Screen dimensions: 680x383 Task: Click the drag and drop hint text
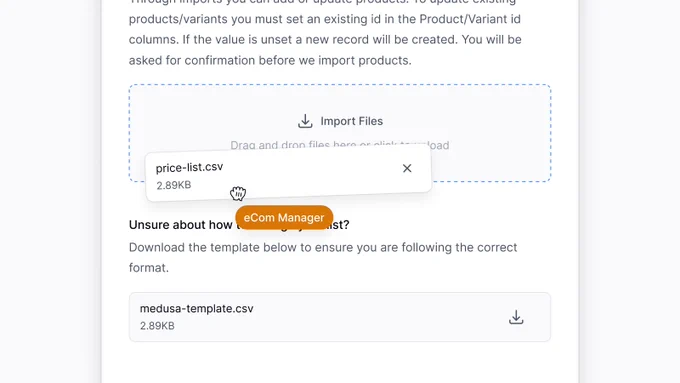pos(340,145)
